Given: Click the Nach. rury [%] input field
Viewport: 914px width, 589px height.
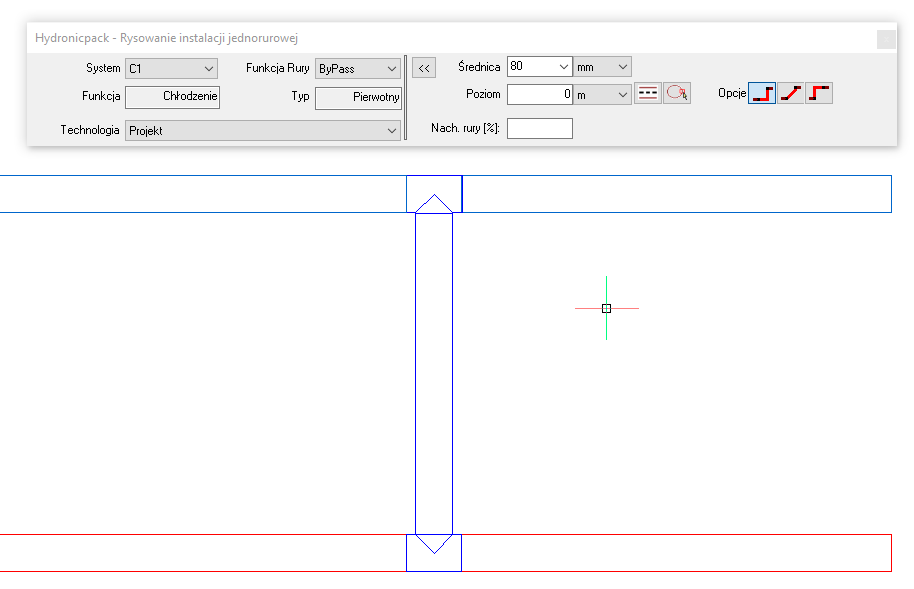Looking at the screenshot, I should 539,128.
